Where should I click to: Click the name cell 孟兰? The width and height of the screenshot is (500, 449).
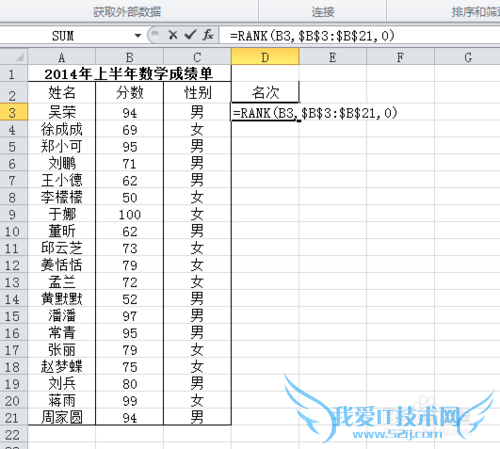pos(62,282)
